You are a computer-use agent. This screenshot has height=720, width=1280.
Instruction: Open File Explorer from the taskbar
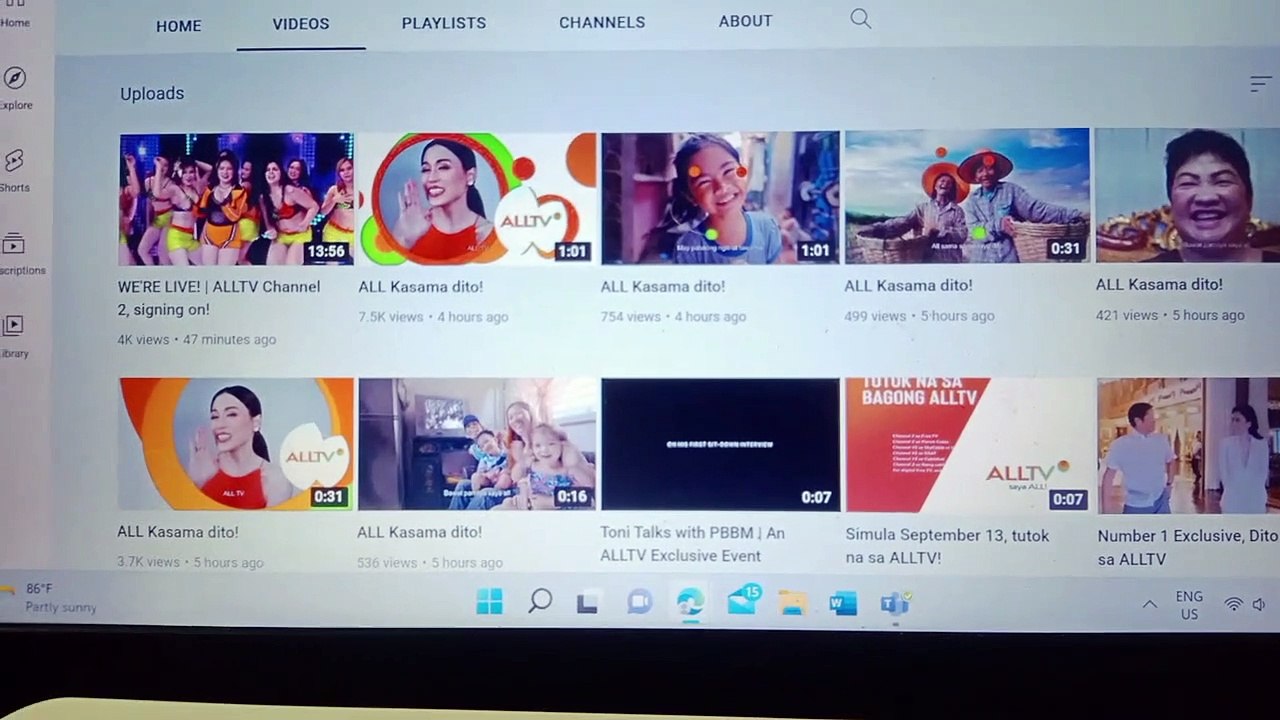pos(792,603)
